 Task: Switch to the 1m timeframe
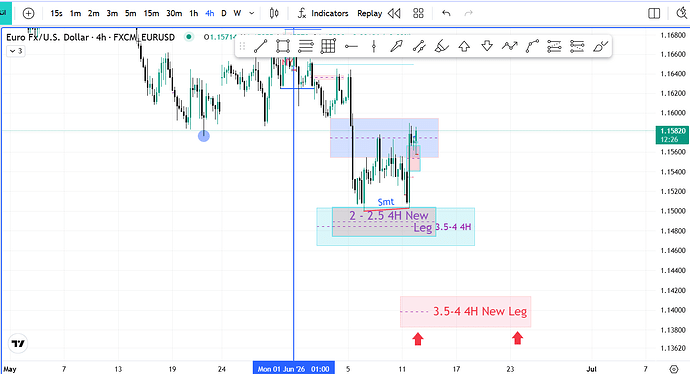(75, 14)
